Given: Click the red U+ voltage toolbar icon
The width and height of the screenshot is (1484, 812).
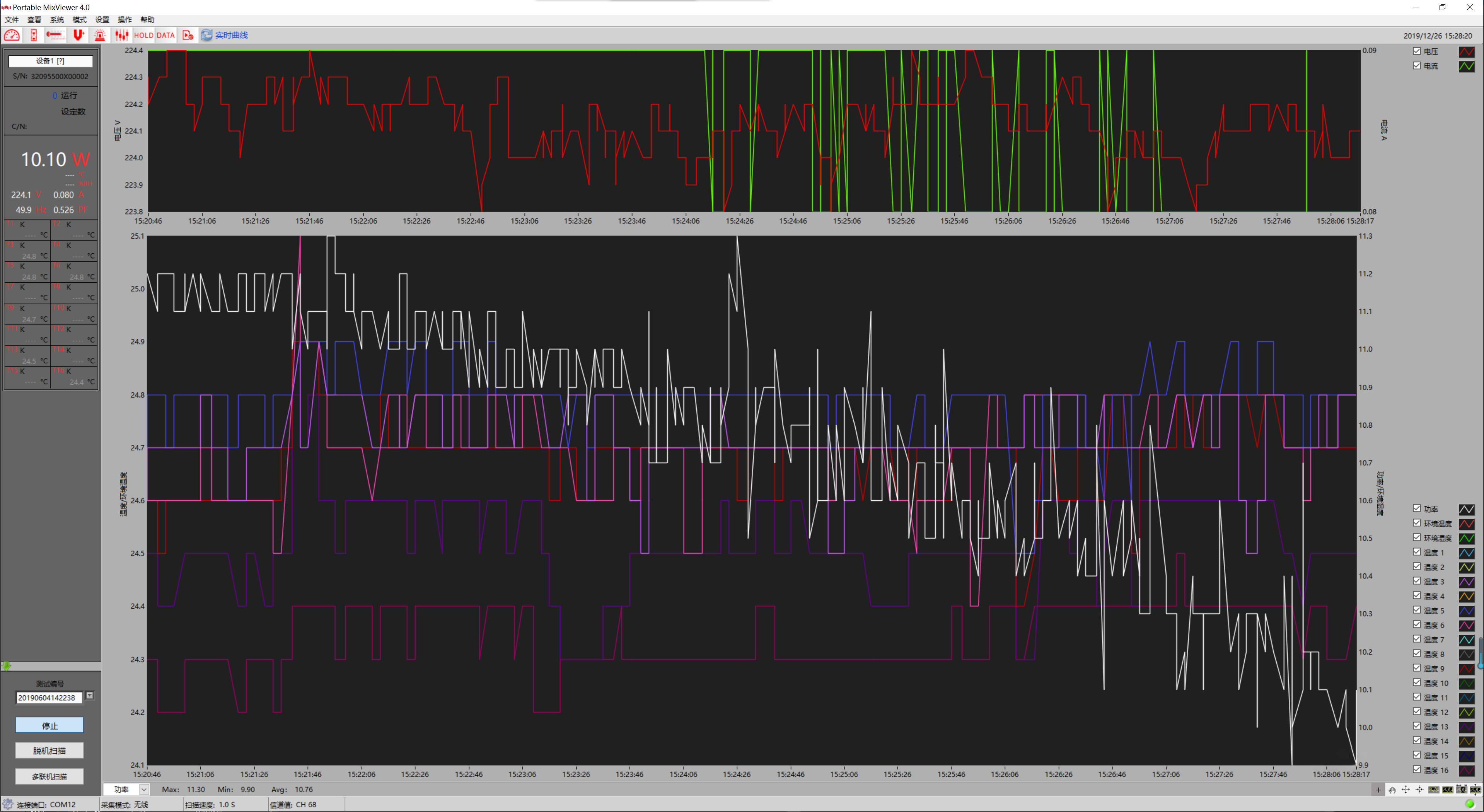Looking at the screenshot, I should pyautogui.click(x=78, y=35).
